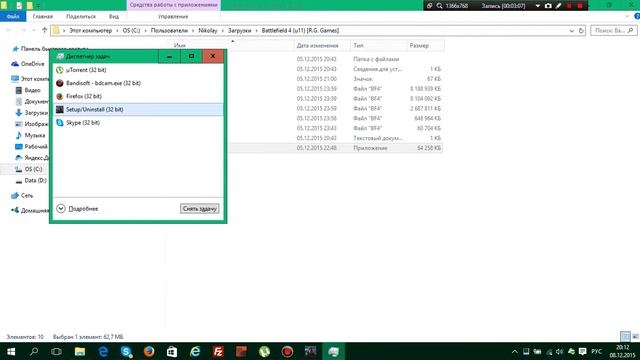Open Музыка folder in navigation pane
The width and height of the screenshot is (640, 360).
pyautogui.click(x=30, y=135)
